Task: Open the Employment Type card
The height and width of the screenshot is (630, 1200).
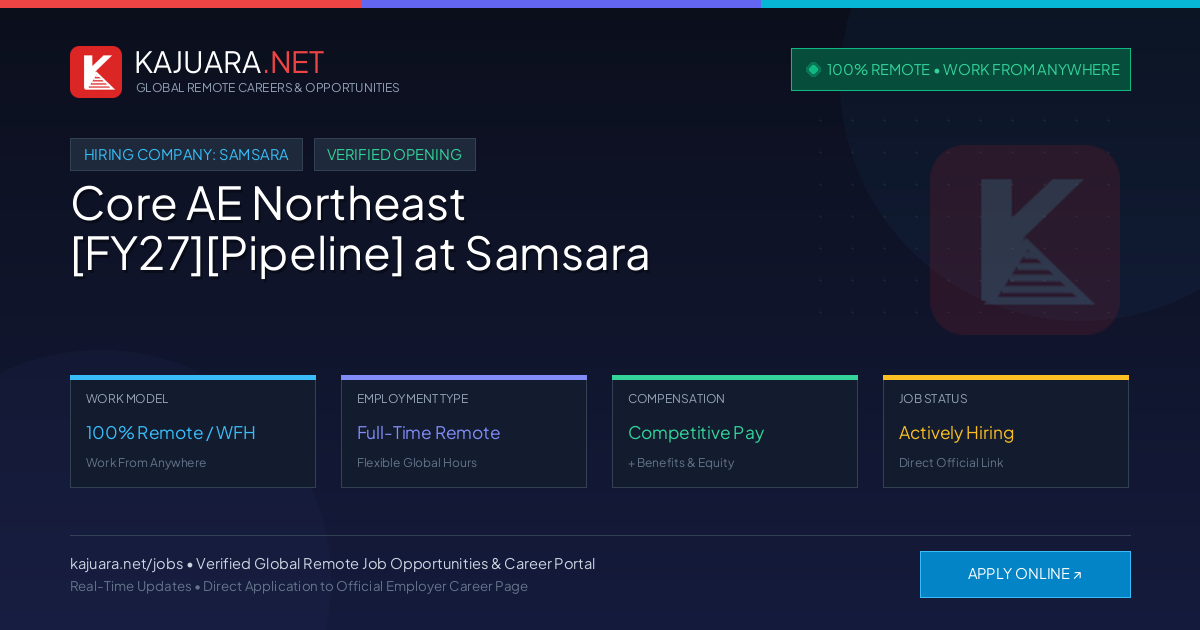Action: [464, 432]
